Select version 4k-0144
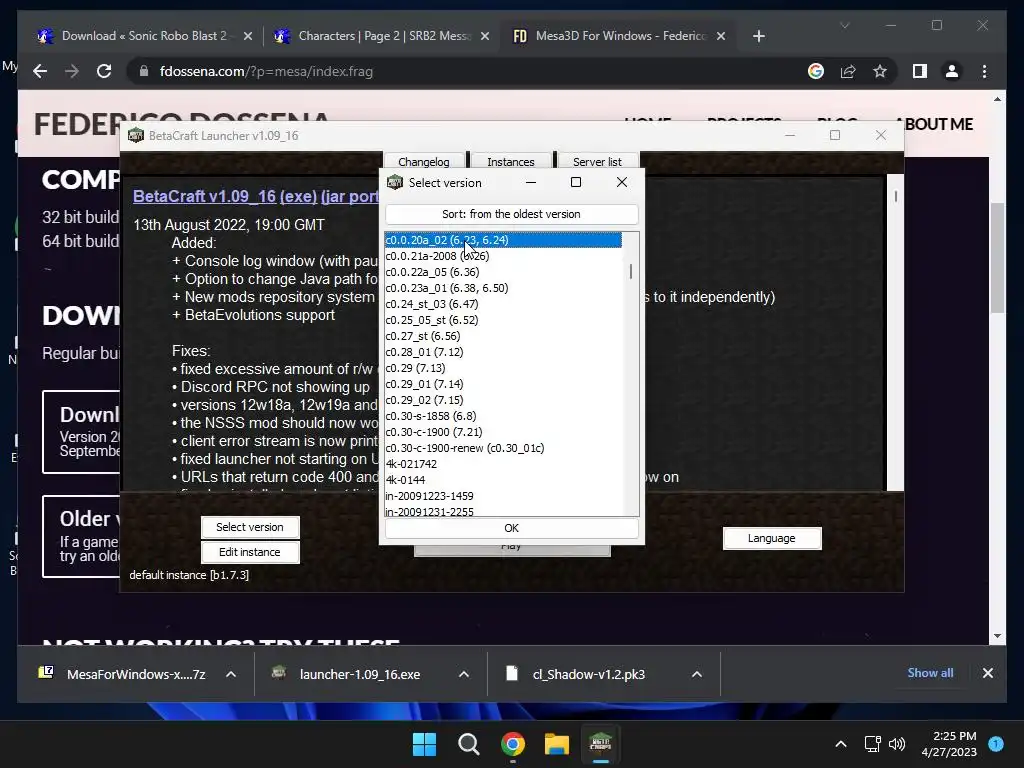This screenshot has width=1024, height=768. pos(503,480)
